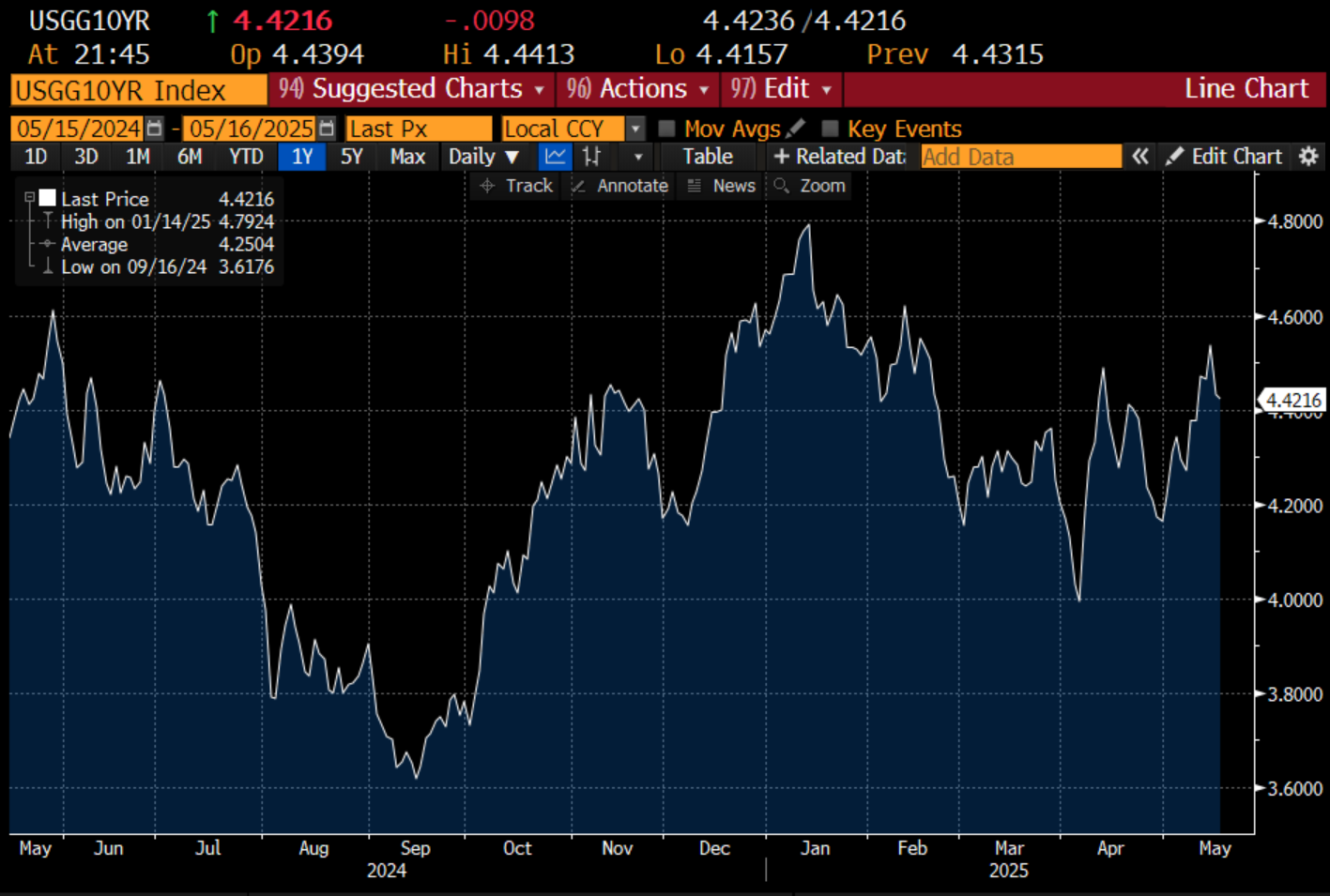Click the Table view button
Viewport: 1330px width, 896px height.
[x=707, y=157]
